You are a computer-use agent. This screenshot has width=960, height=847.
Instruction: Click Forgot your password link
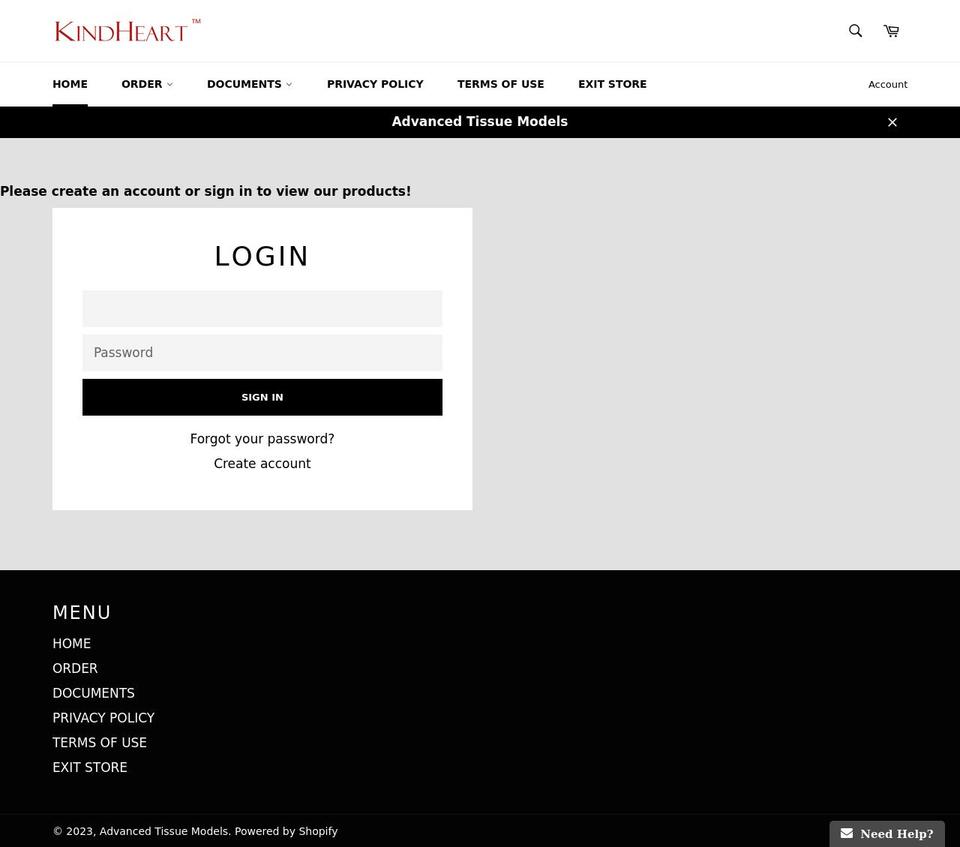click(x=262, y=438)
